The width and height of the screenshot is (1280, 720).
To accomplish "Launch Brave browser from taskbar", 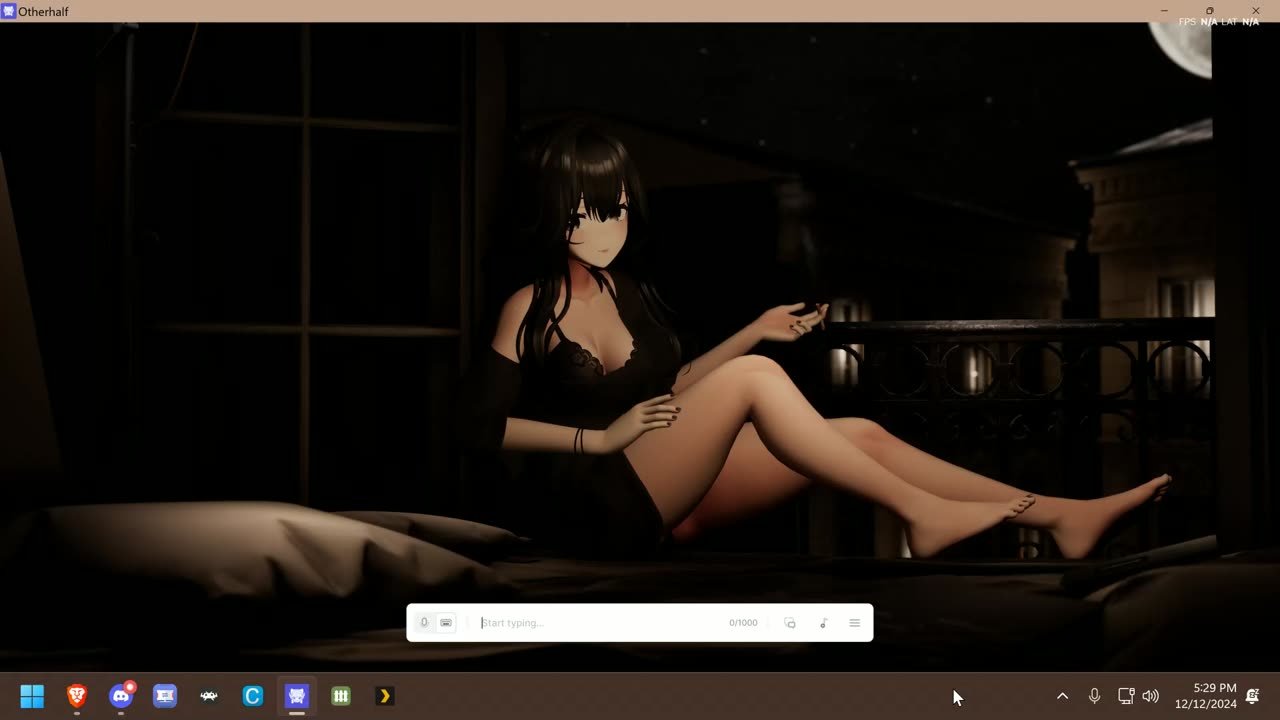I will pos(77,696).
